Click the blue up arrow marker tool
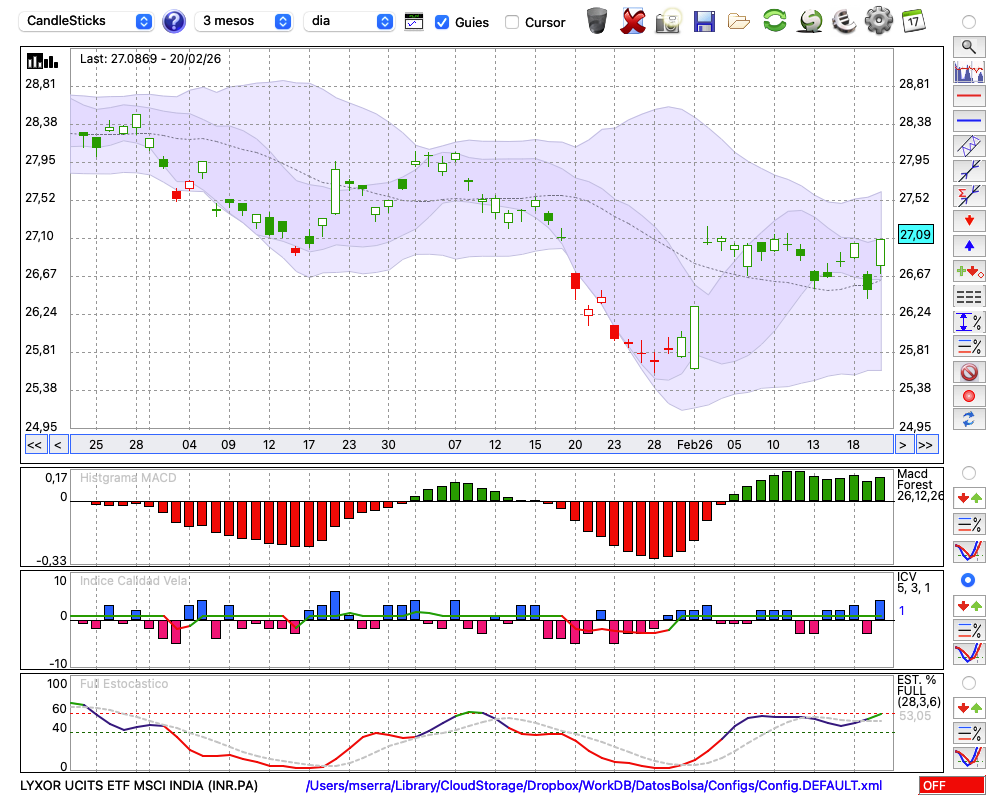 [x=968, y=246]
